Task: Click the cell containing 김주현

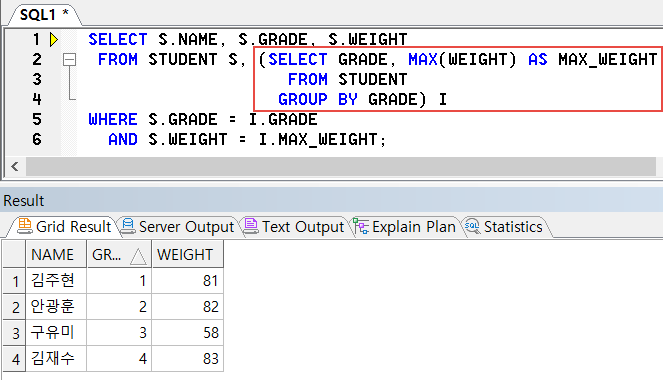Action: coord(56,281)
